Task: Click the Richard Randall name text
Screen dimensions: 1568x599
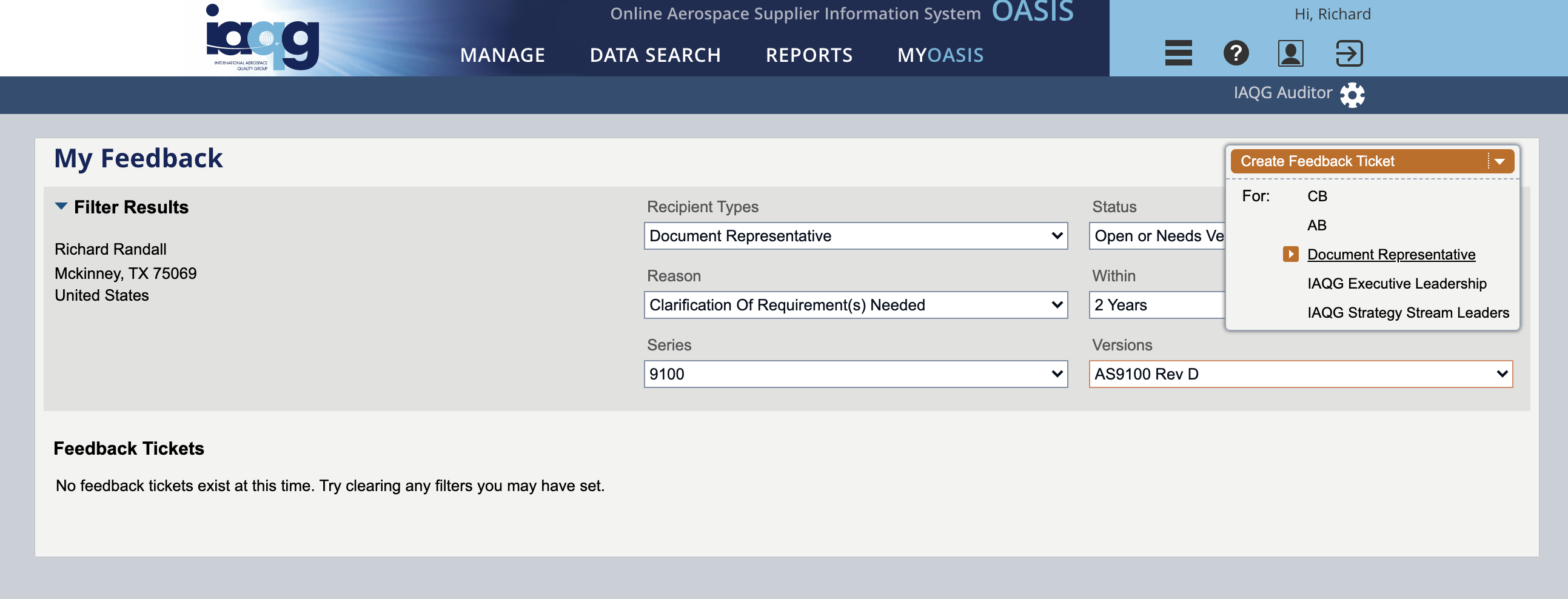Action: [110, 249]
